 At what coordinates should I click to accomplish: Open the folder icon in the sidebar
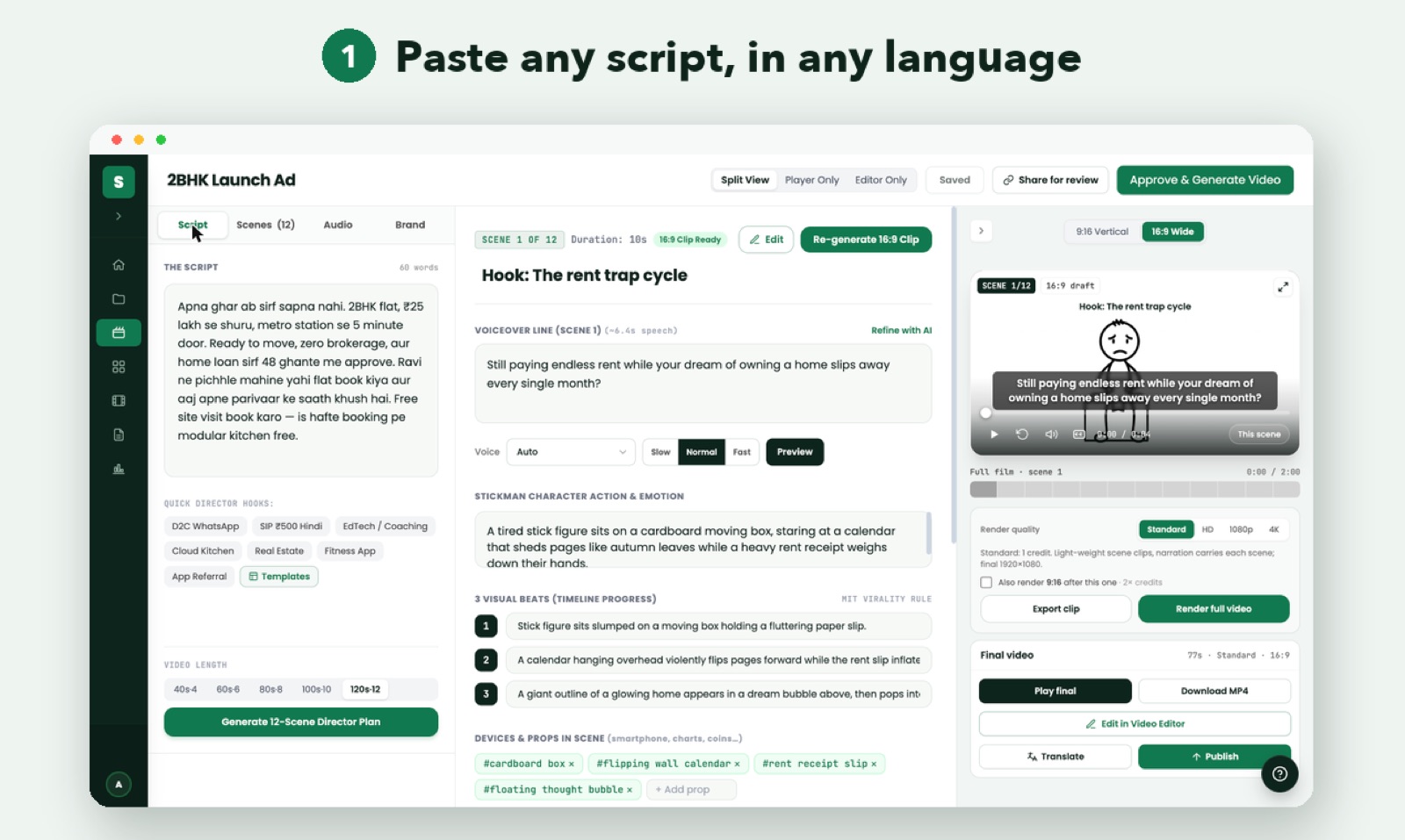[119, 298]
